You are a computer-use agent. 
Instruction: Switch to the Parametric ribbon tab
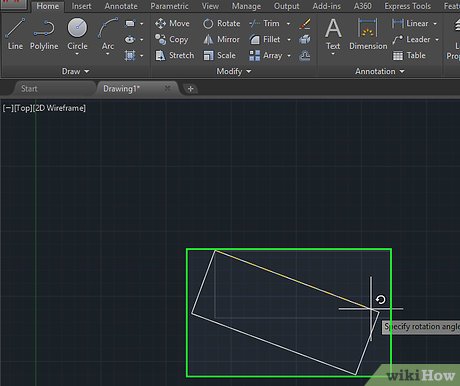[169, 6]
